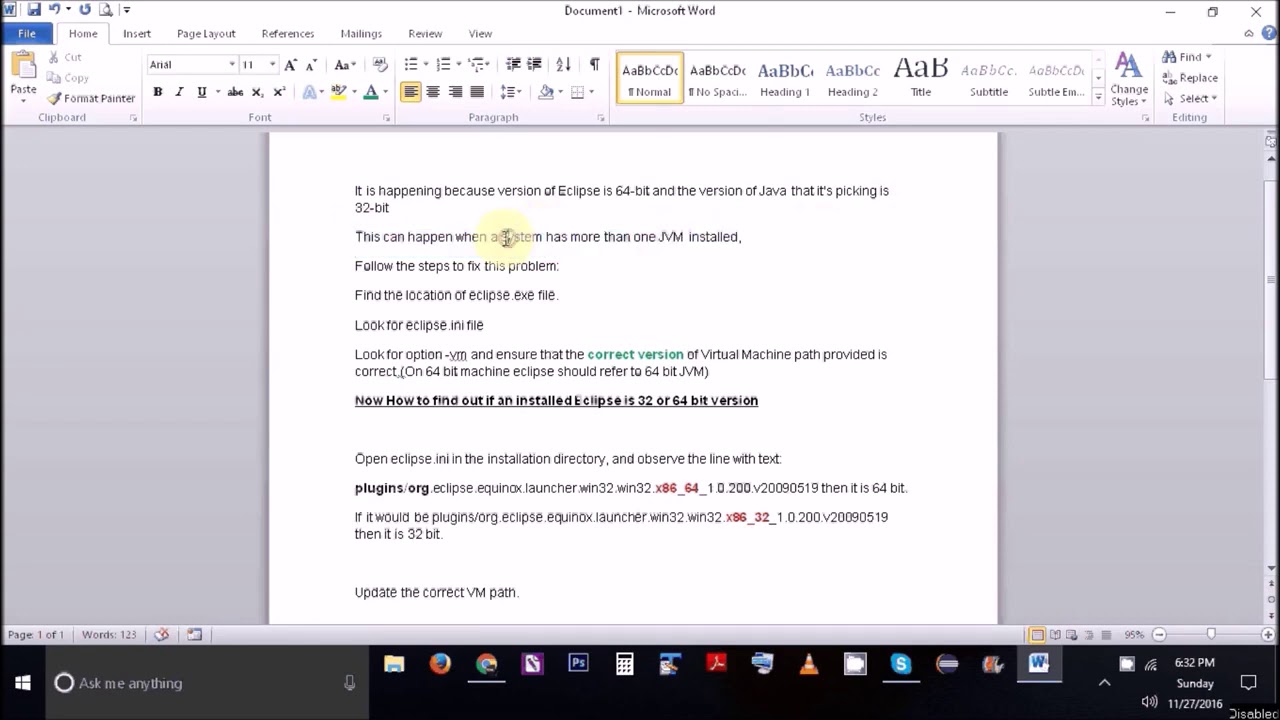
Task: Switch to the References tab
Action: point(288,33)
